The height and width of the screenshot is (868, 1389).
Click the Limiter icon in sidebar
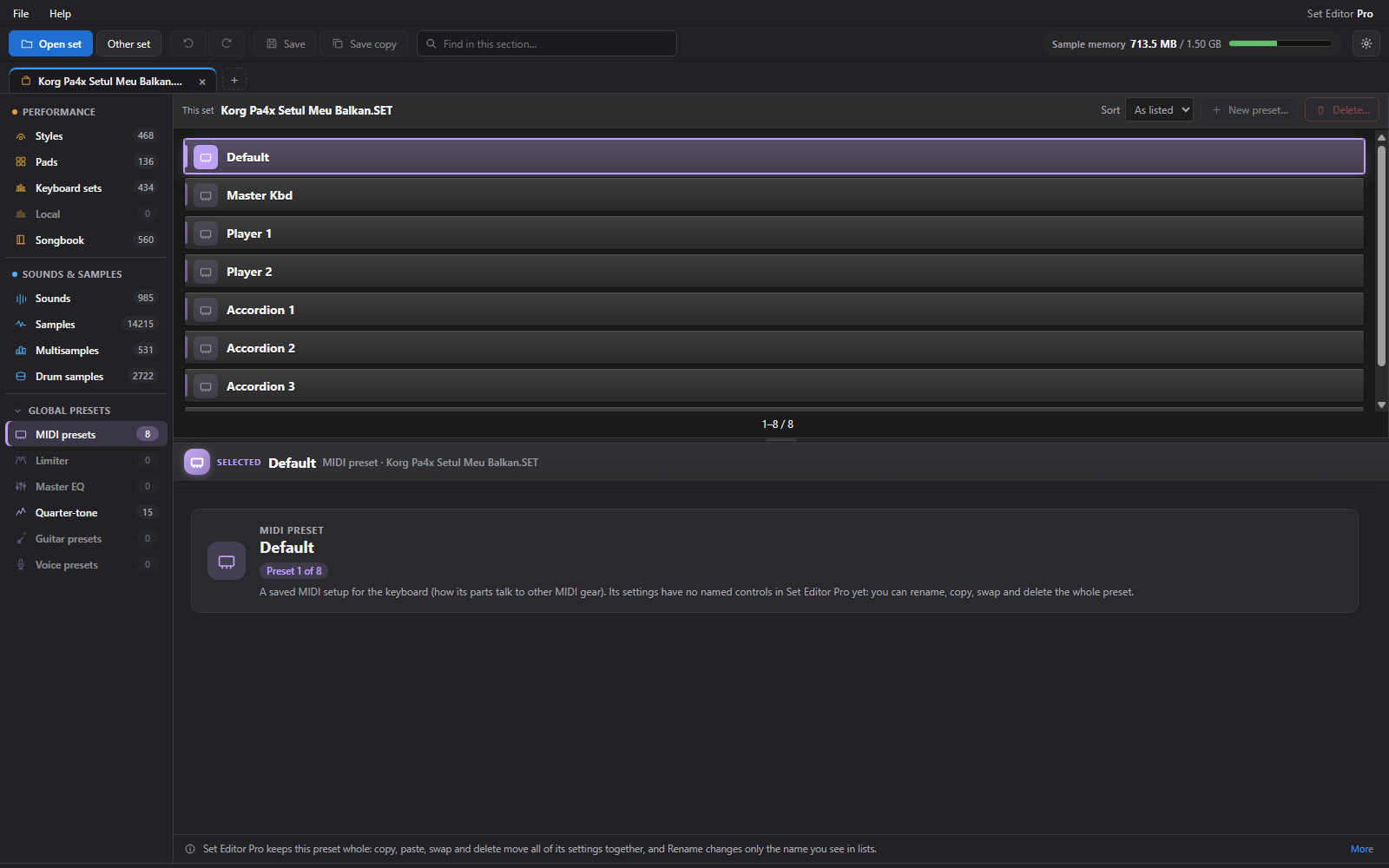(21, 461)
